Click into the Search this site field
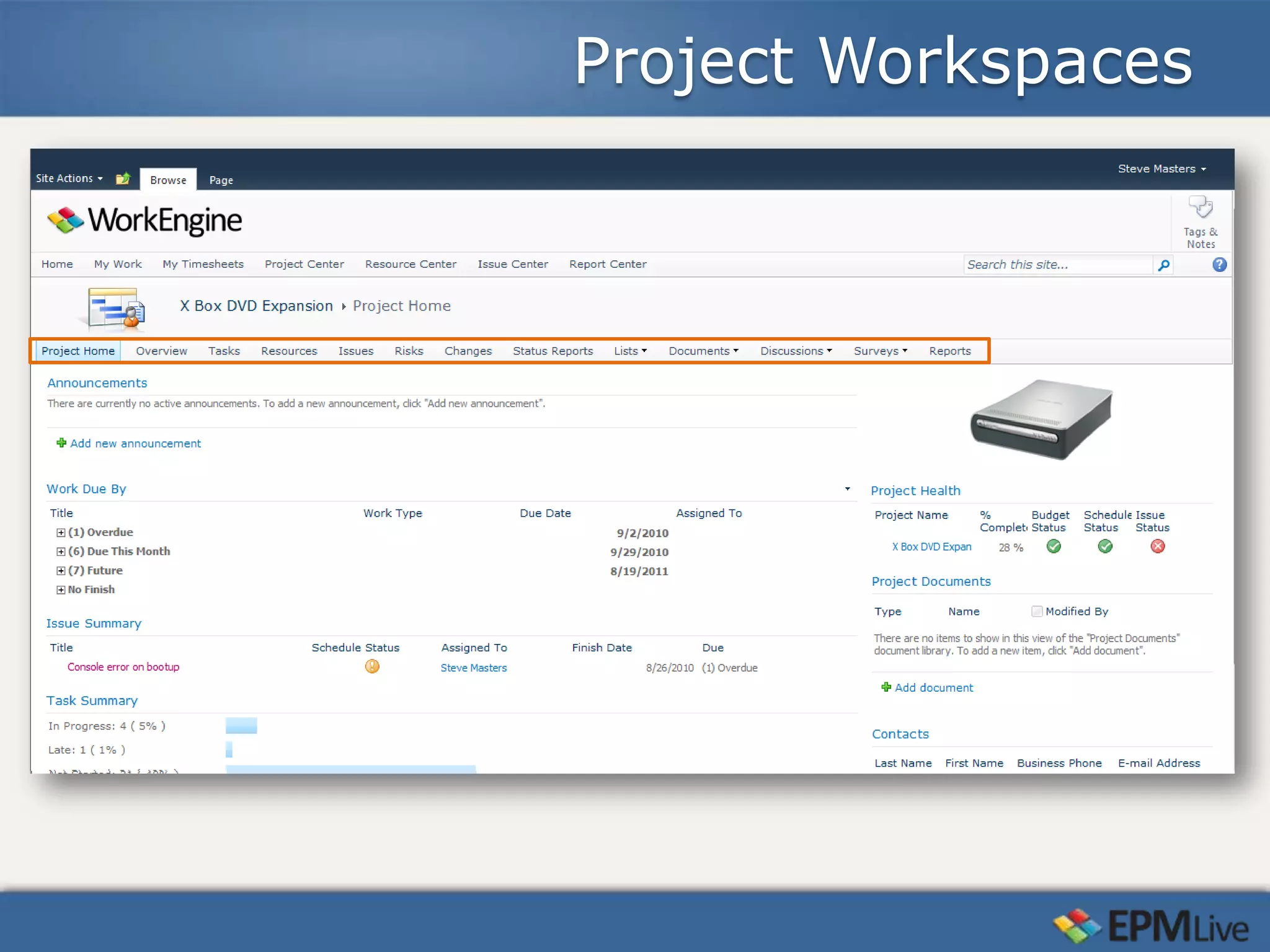 point(1057,265)
